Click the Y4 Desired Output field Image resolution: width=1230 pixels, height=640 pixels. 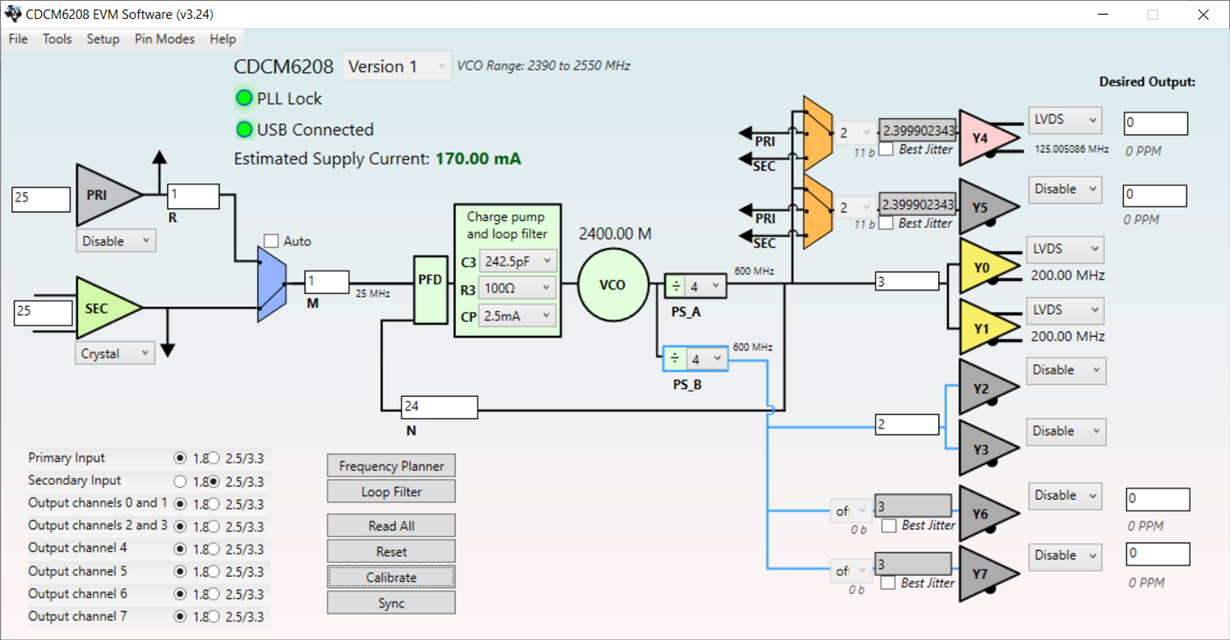point(1155,123)
